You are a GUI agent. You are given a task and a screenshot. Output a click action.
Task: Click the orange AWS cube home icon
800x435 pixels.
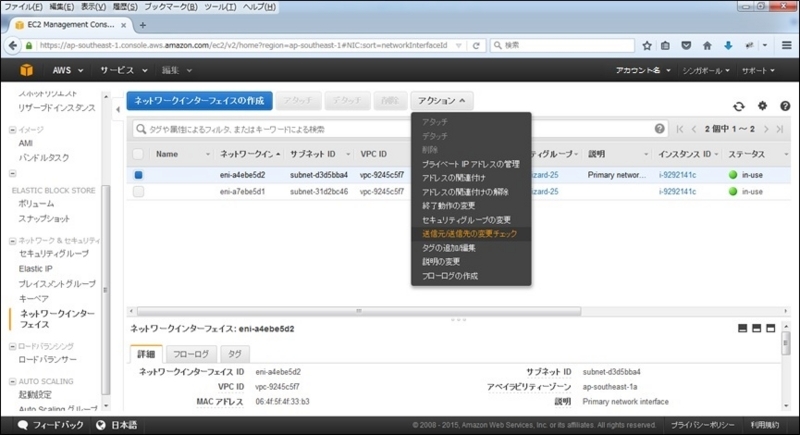click(27, 70)
